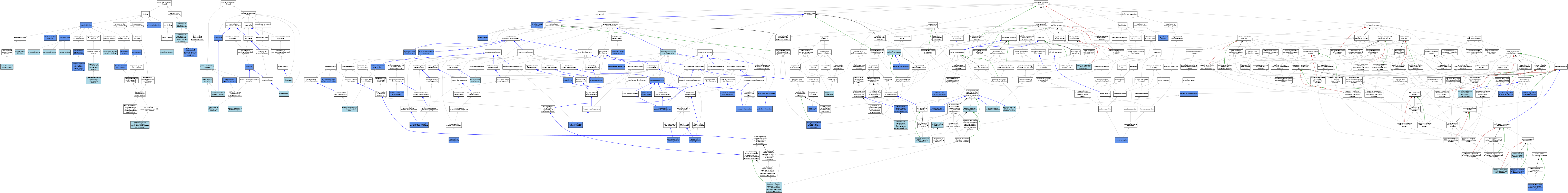Click the 'co-SMAD binding' node
The image size is (1568, 193).
(x=49, y=52)
